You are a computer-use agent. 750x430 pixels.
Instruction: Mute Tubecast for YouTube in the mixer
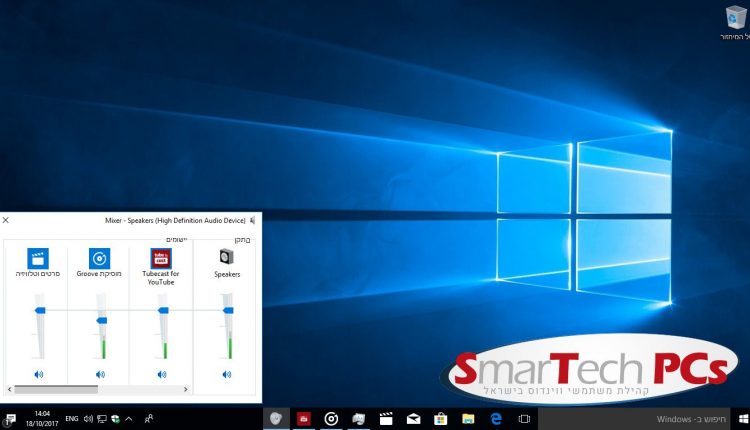tap(162, 374)
